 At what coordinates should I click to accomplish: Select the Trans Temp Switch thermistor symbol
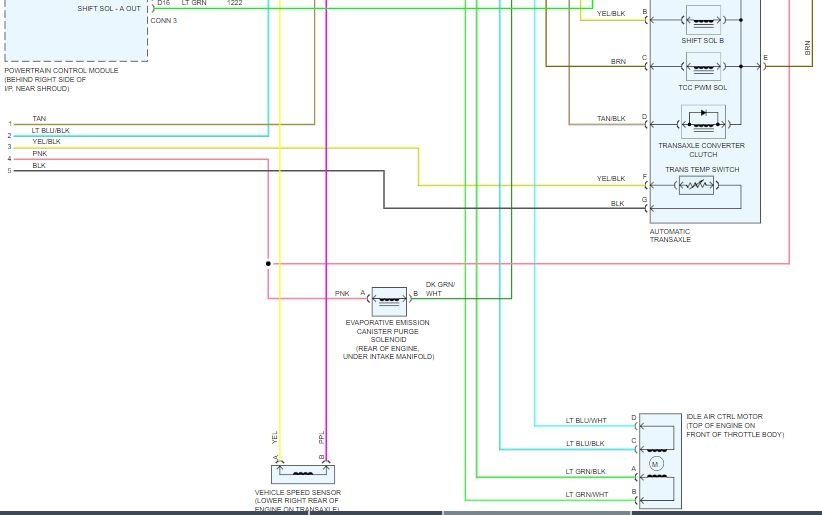point(696,185)
